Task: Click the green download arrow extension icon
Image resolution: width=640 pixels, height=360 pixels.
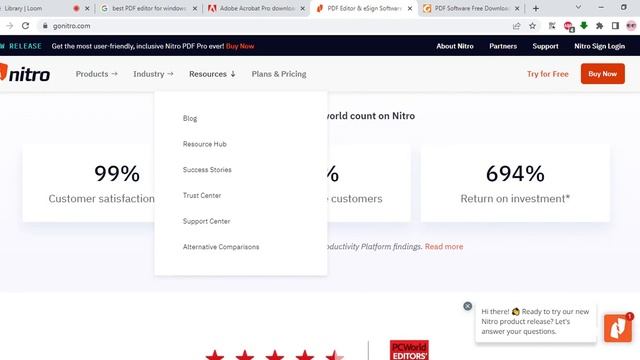Action: (x=584, y=26)
